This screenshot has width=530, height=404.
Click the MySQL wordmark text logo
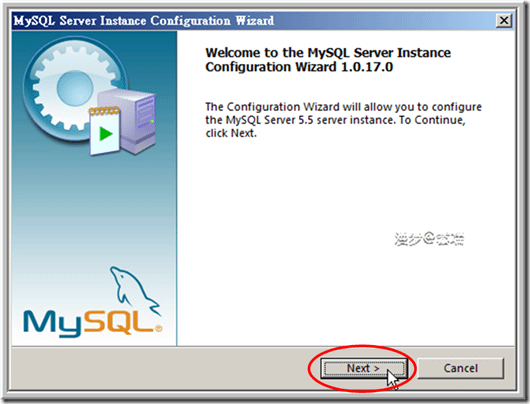89,323
